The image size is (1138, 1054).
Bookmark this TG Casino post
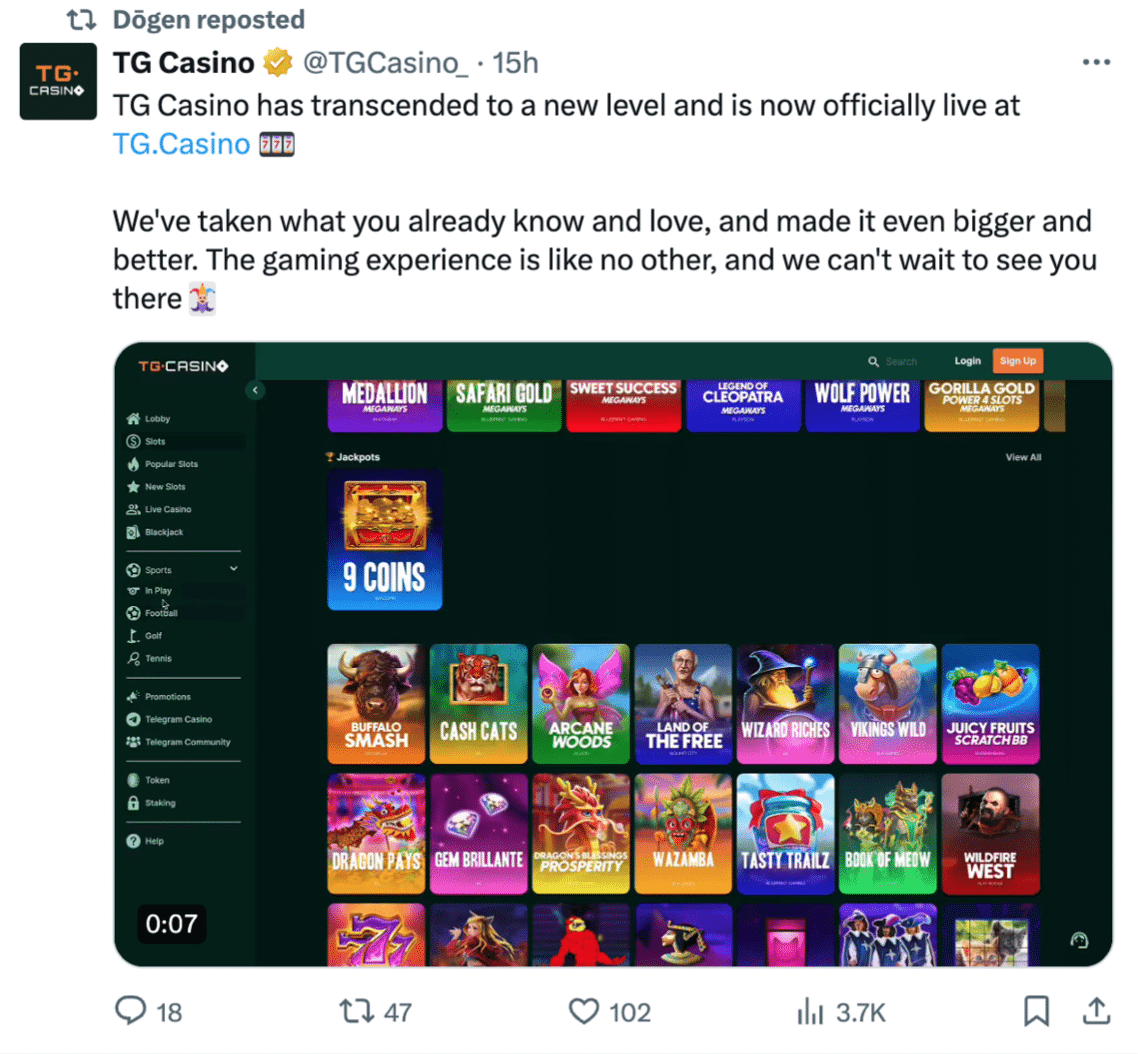coord(1036,1010)
